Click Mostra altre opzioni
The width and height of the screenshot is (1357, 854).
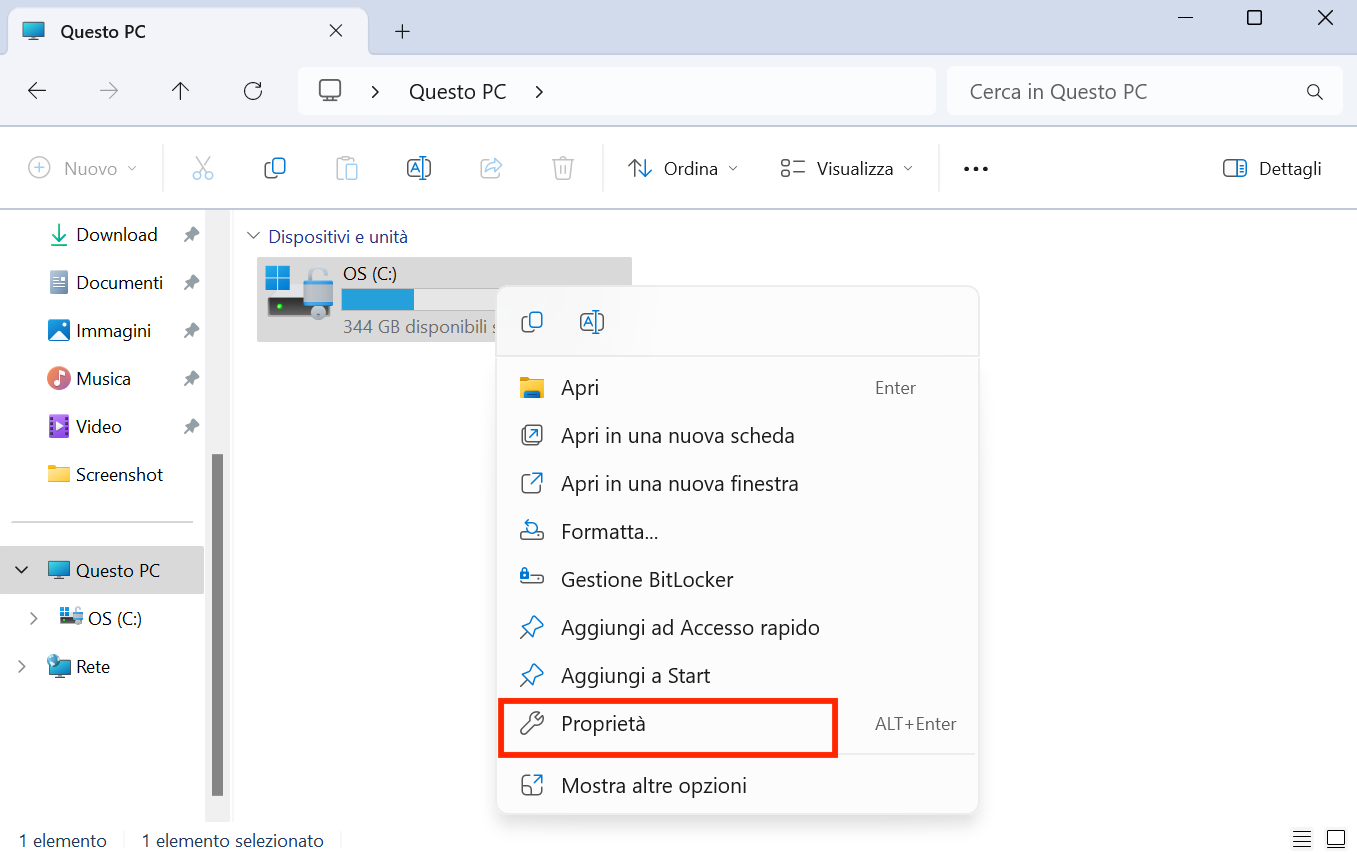pyautogui.click(x=737, y=786)
